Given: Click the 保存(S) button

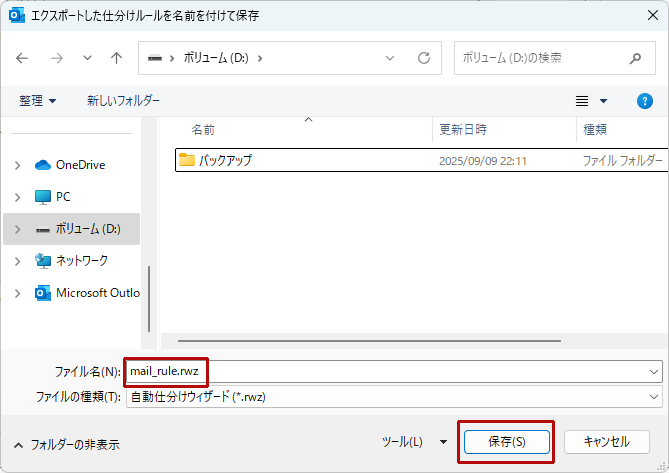Looking at the screenshot, I should point(506,441).
